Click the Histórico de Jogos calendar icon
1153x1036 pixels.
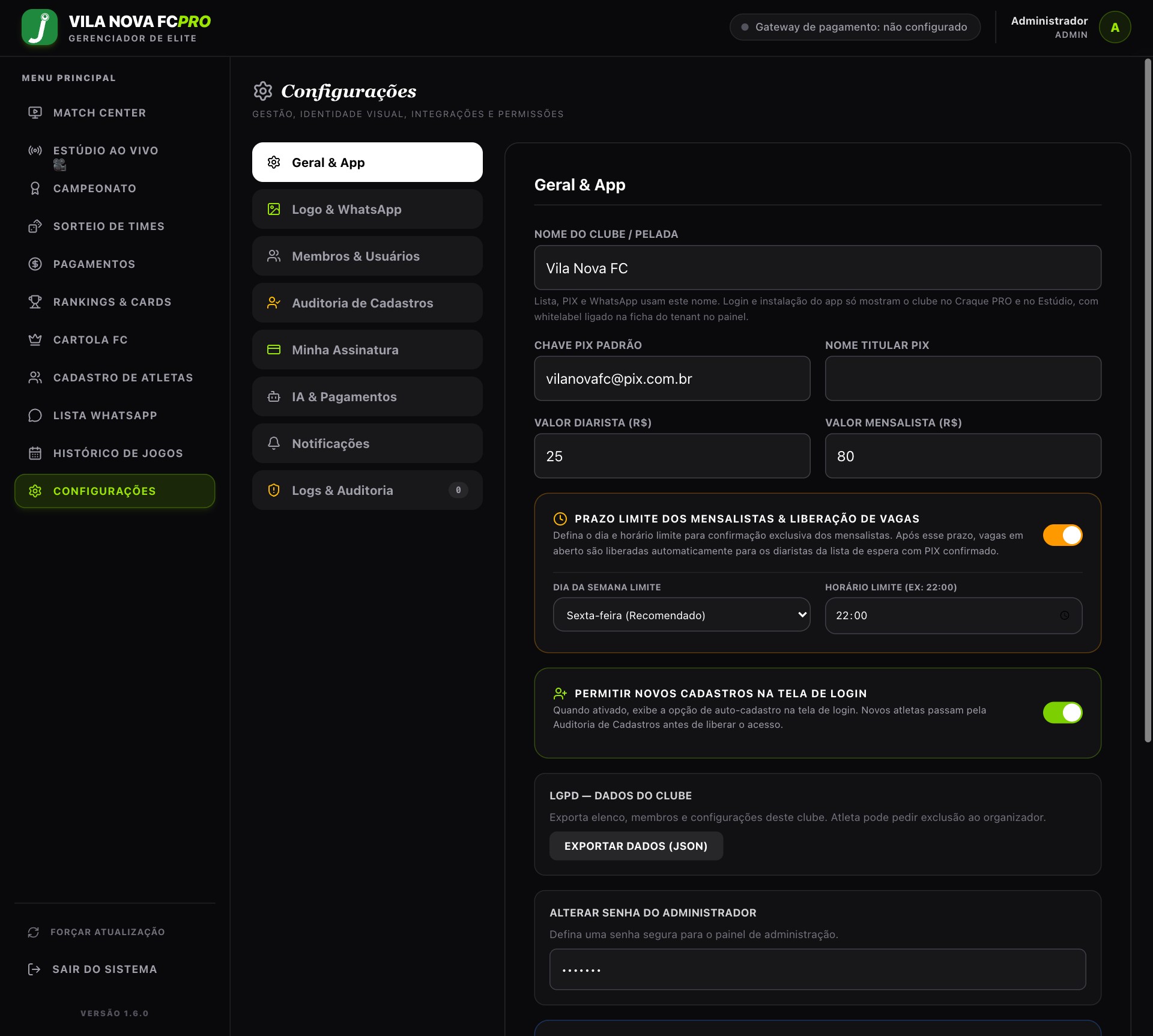(35, 453)
